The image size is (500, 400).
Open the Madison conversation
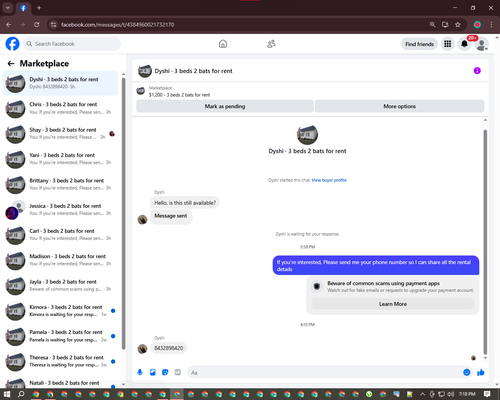pos(60,260)
